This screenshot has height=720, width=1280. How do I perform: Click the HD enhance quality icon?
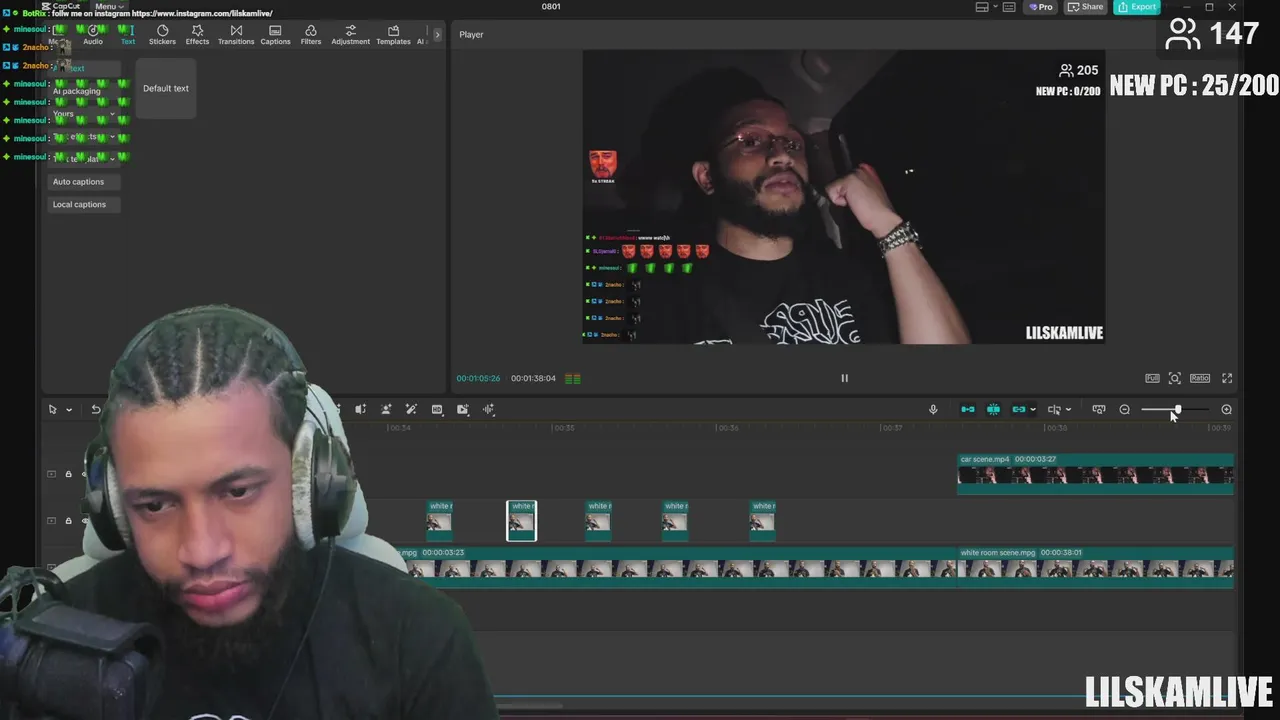pyautogui.click(x=437, y=409)
